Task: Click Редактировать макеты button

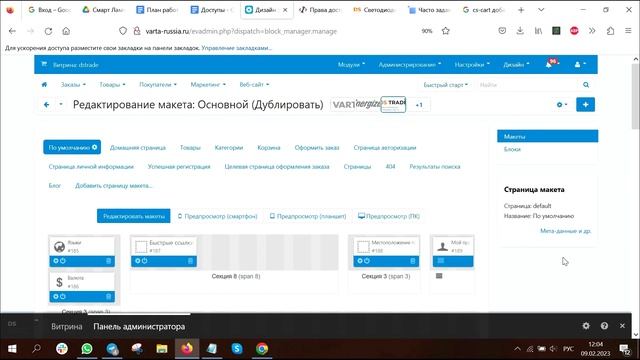Action: 133,216
